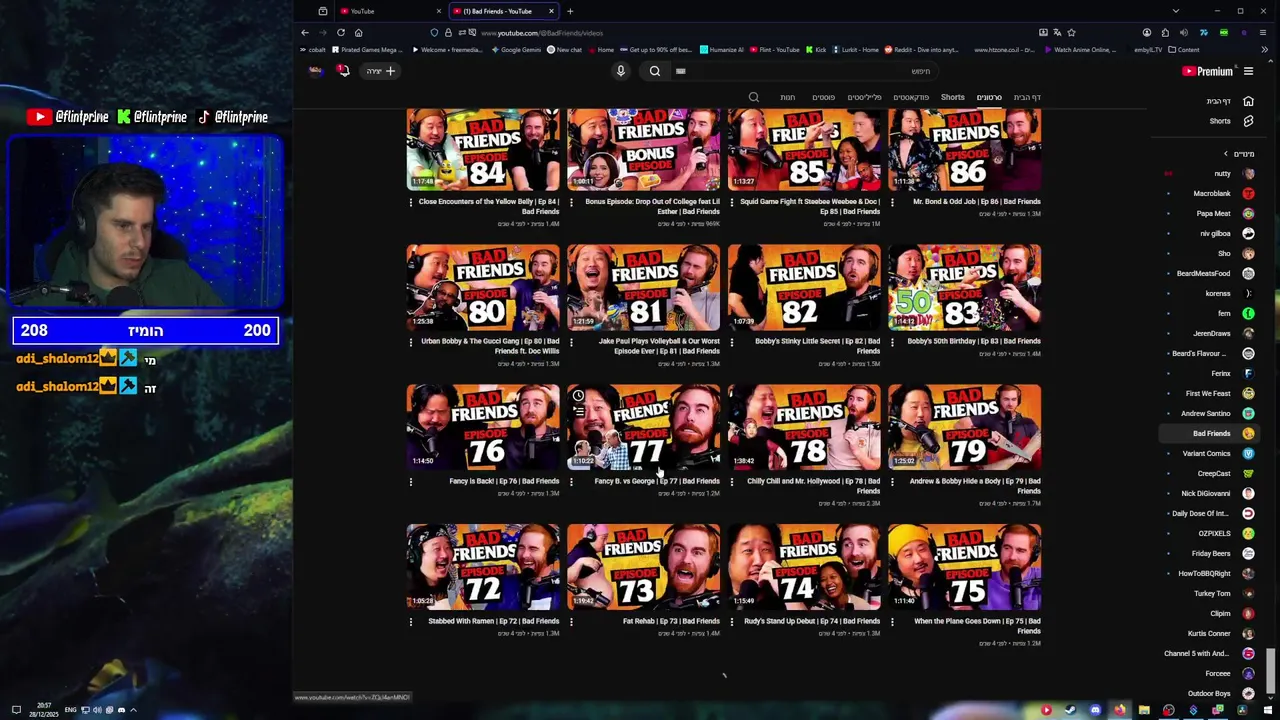Viewport: 1280px width, 720px height.
Task: Open the browser home page icon
Action: click(x=358, y=32)
